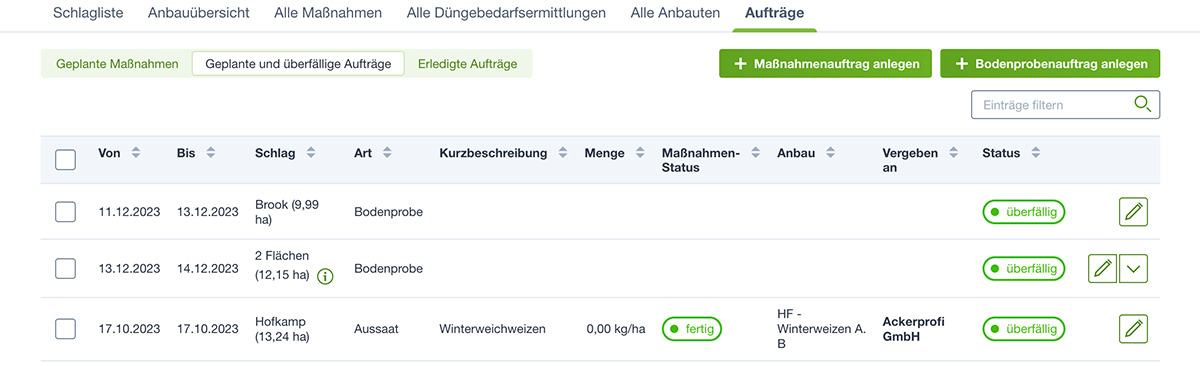Click info icon beside 2 Flächen
This screenshot has width=1200, height=366.
click(x=325, y=277)
